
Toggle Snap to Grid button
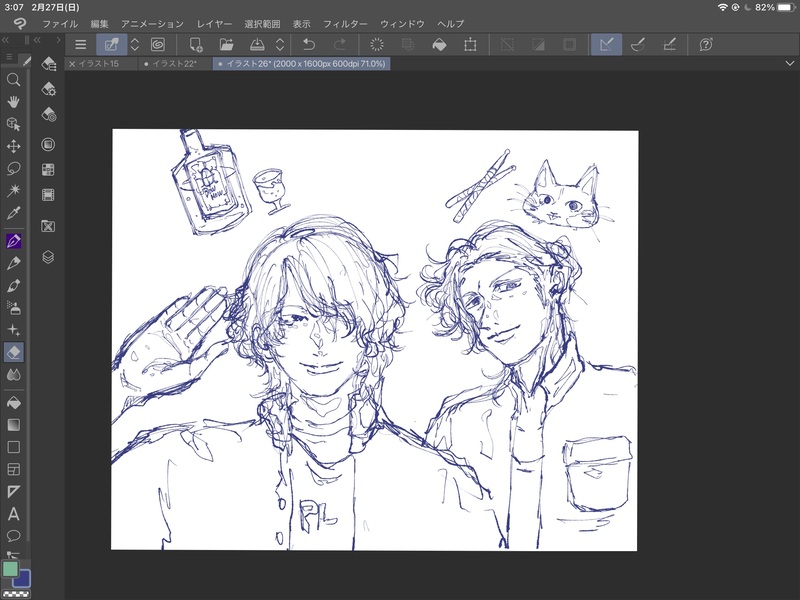coord(669,44)
